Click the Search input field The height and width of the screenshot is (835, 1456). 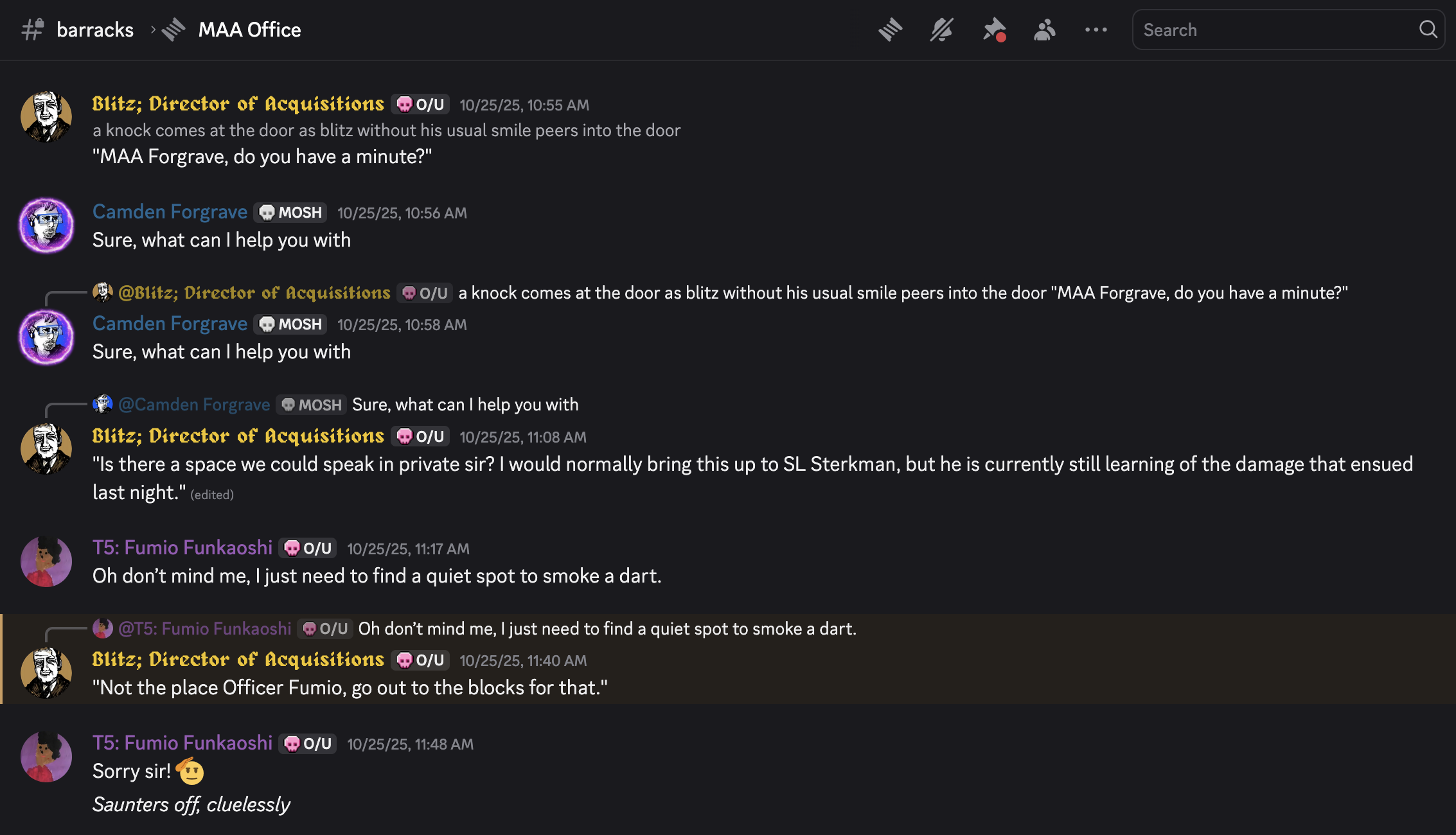pos(1275,30)
